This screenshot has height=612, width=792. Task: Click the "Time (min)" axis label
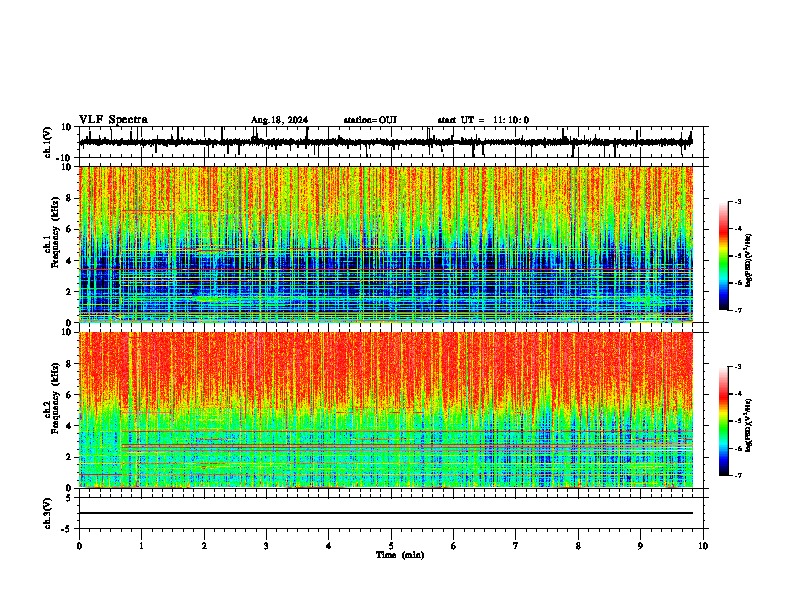[400, 555]
